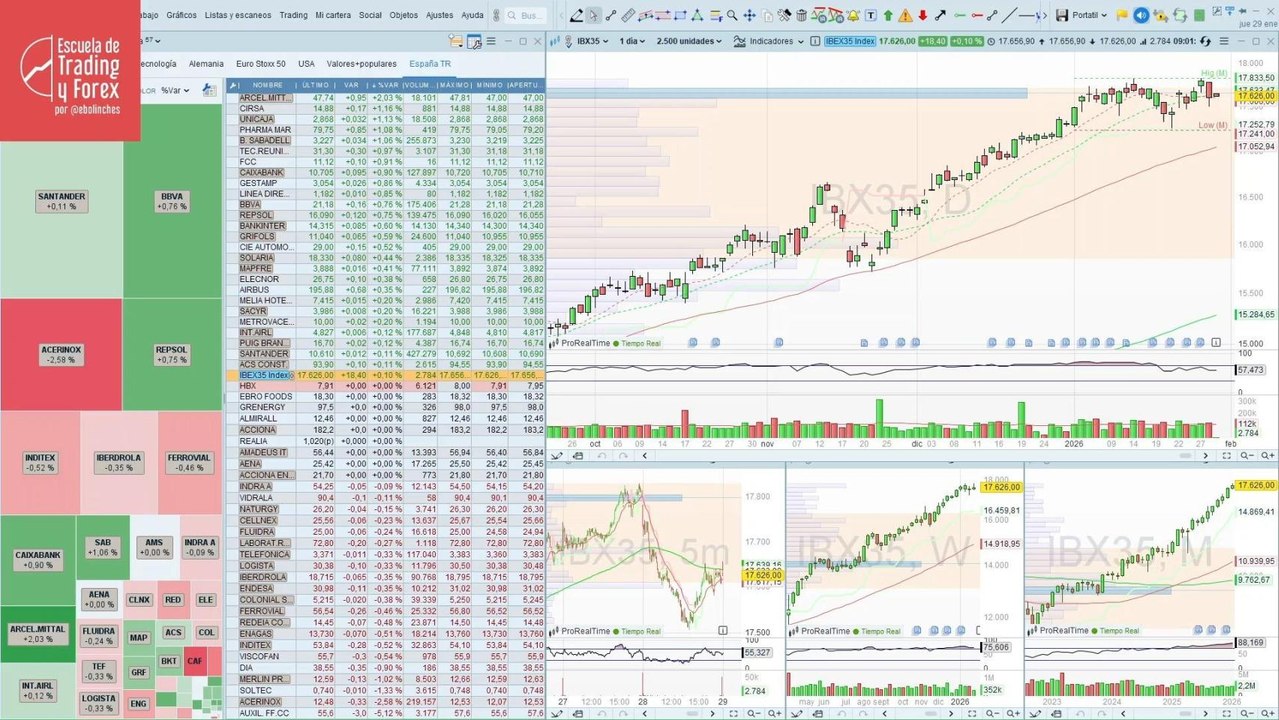
Task: Click the heatmap wrench settings icon
Action: (x=209, y=89)
